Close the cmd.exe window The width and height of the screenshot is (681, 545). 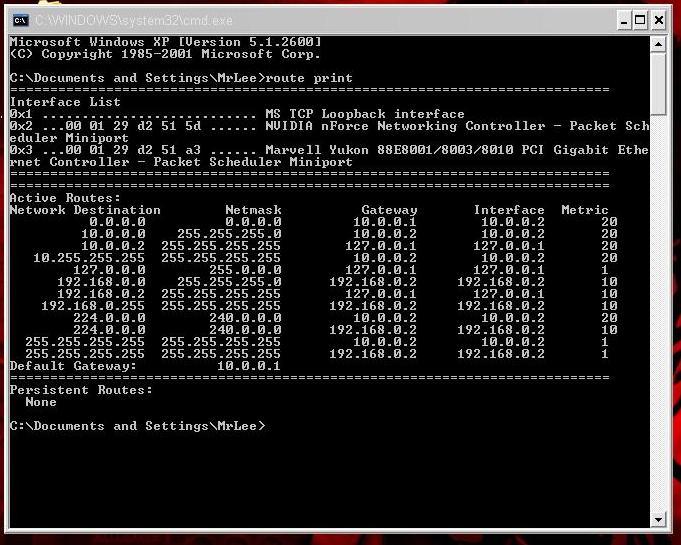(658, 20)
